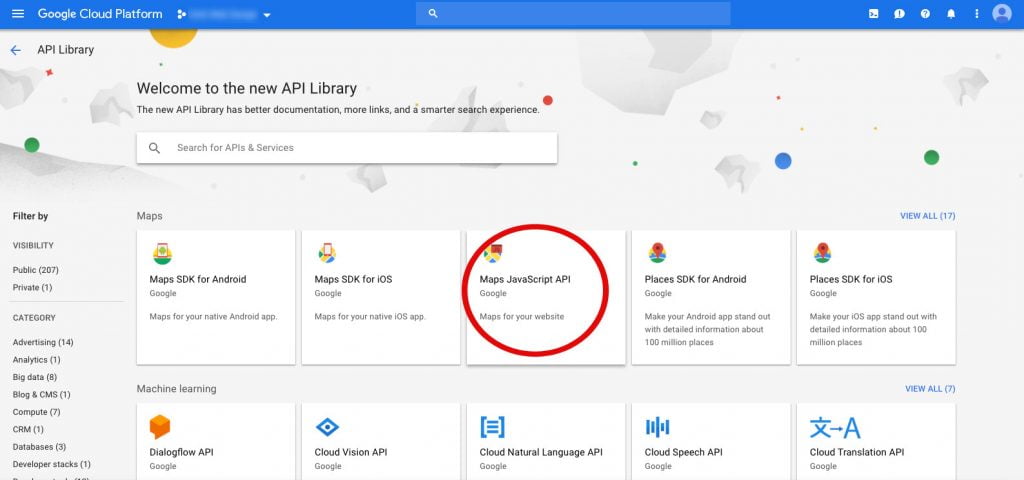Activate Cloud Shell icon
Image resolution: width=1024 pixels, height=480 pixels.
873,14
